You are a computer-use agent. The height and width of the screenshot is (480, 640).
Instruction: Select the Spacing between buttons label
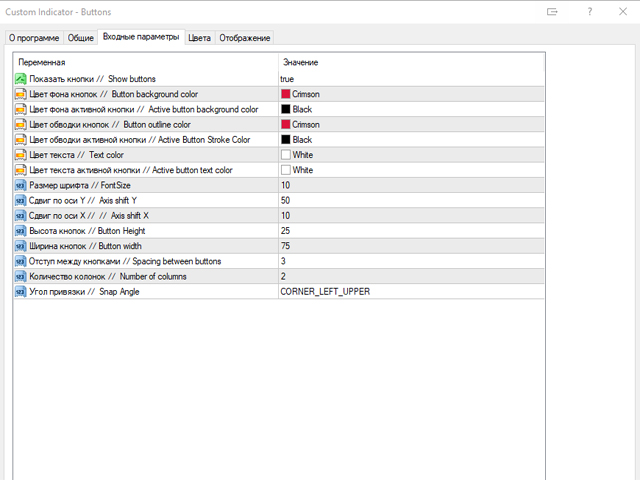125,261
